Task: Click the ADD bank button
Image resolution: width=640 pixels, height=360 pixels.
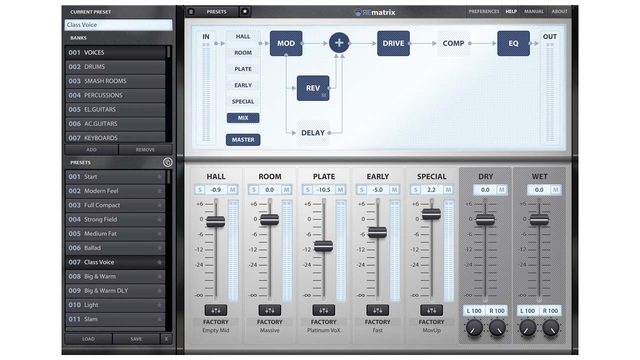Action: click(91, 150)
